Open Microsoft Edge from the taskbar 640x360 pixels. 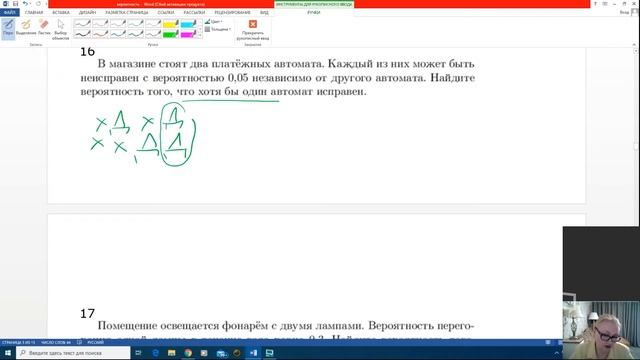156,353
